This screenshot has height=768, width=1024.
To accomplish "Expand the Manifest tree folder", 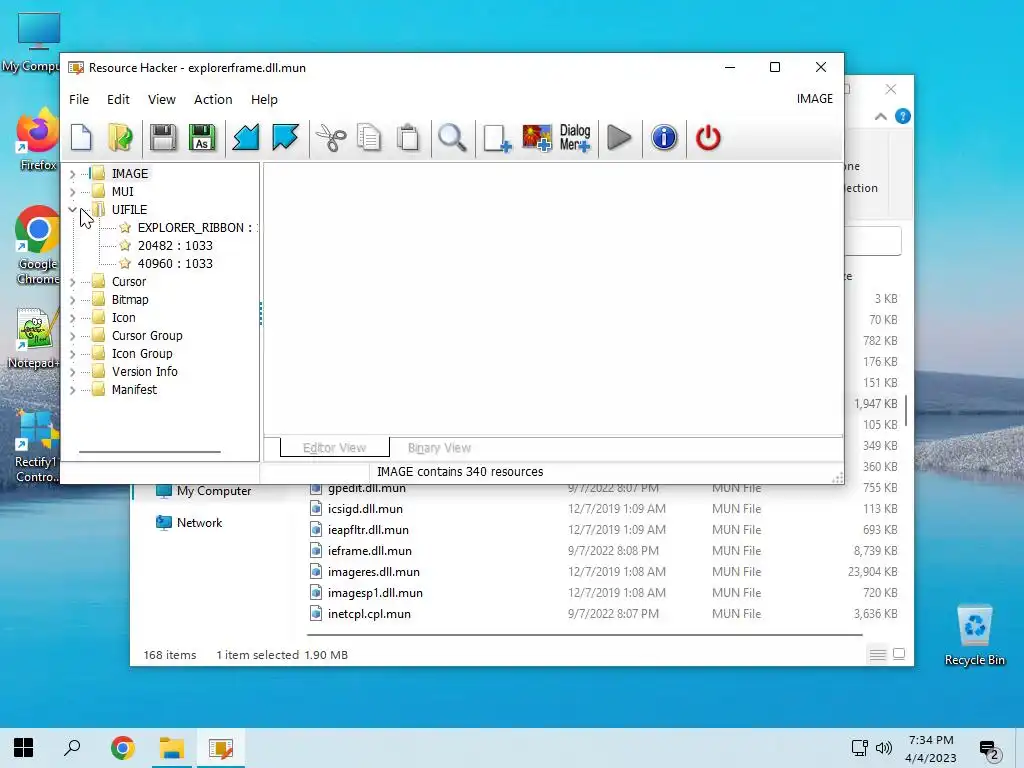I will pos(72,390).
